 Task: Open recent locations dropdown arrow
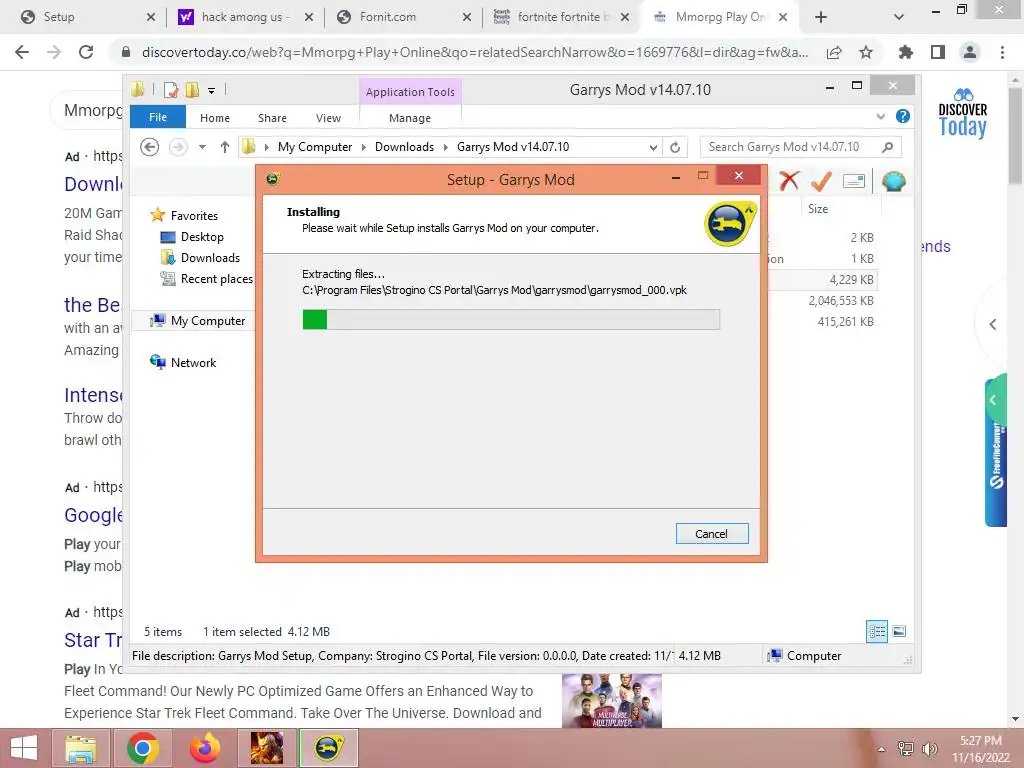[x=202, y=147]
